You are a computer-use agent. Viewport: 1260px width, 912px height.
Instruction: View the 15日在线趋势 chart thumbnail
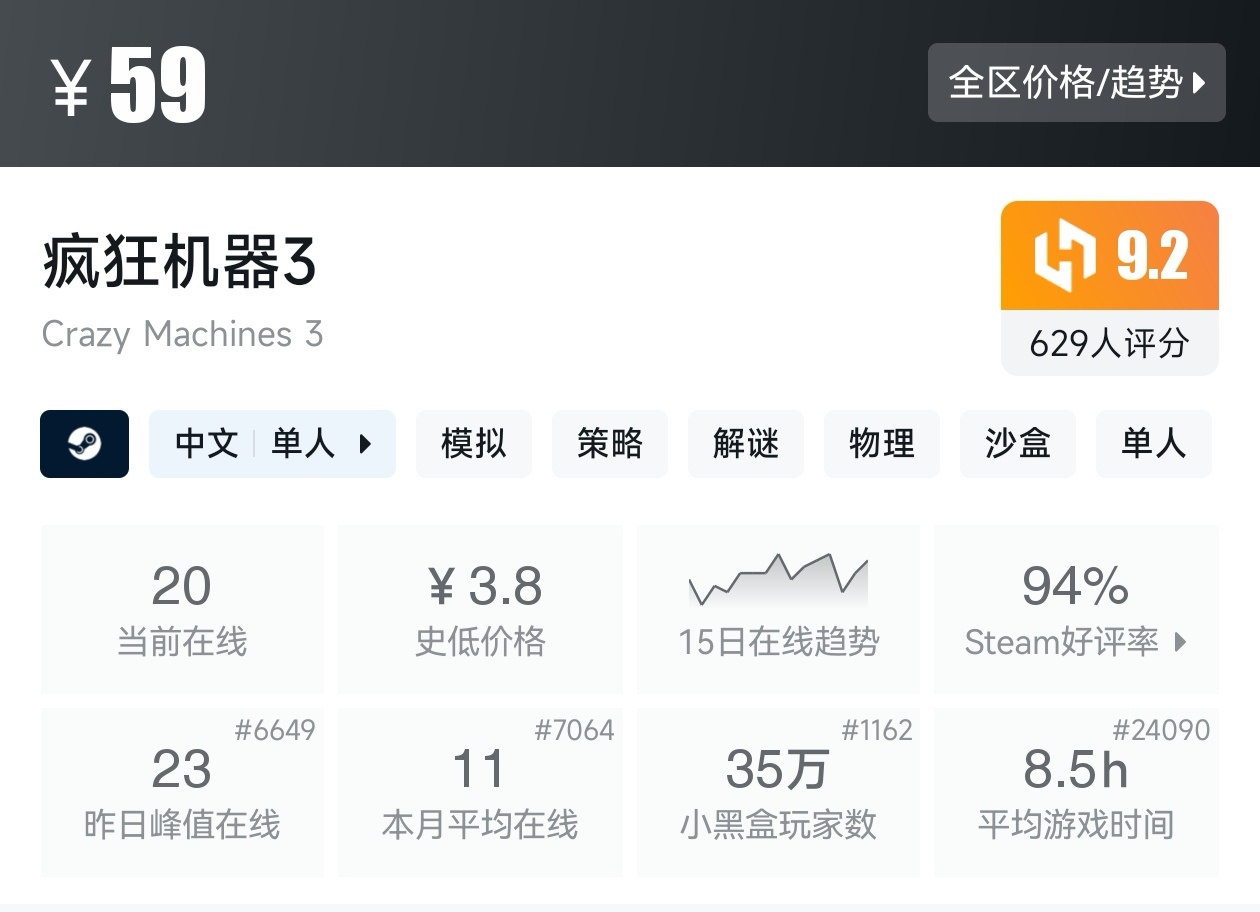click(x=778, y=581)
